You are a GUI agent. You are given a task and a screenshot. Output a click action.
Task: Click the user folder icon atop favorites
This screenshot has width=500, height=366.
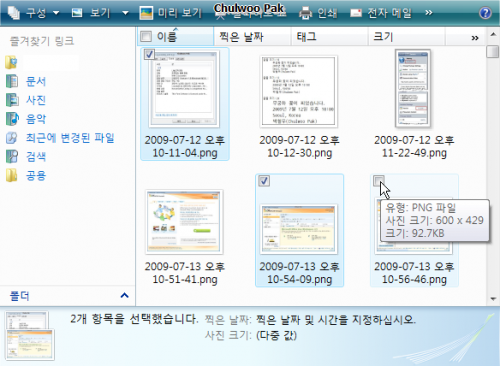point(11,62)
